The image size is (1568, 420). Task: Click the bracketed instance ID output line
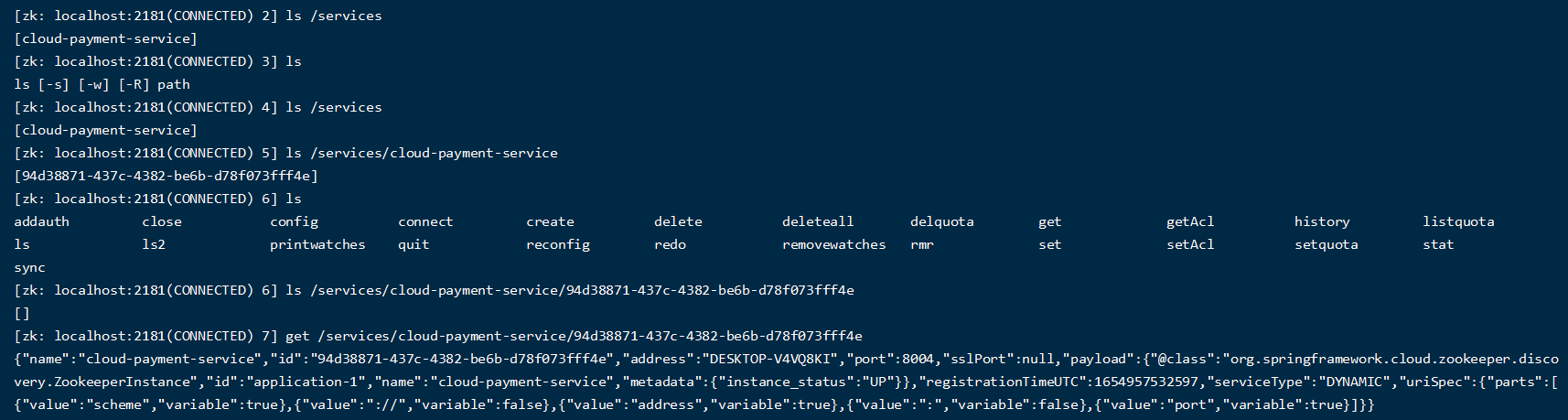(166, 176)
